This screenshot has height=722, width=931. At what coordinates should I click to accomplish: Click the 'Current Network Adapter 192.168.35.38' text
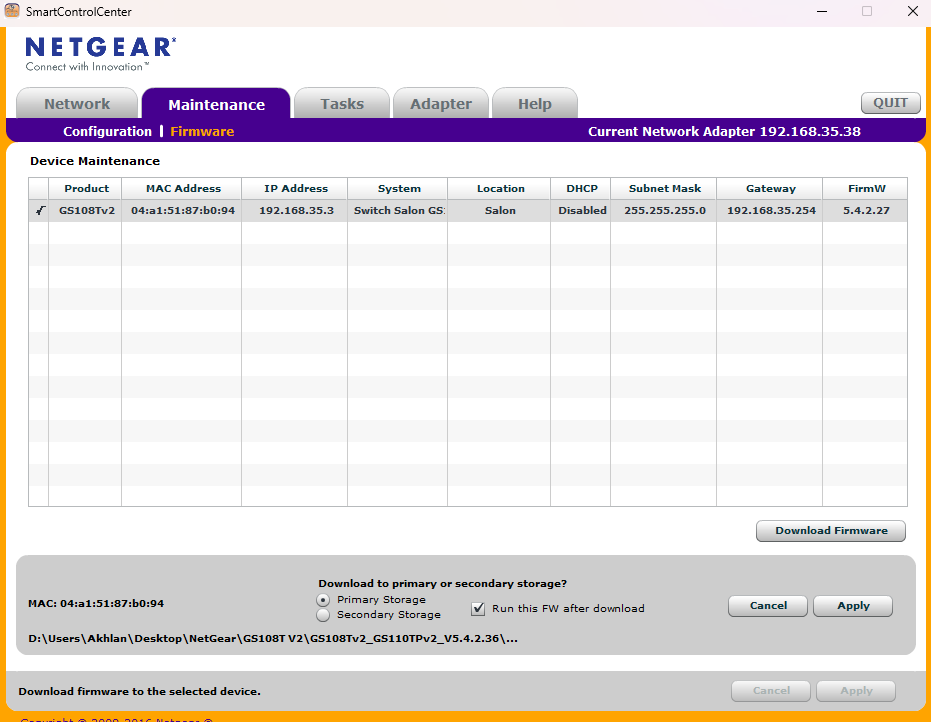coord(724,131)
